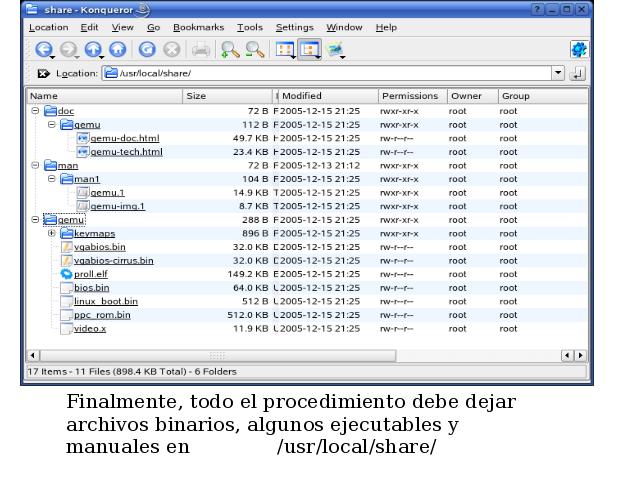Viewport: 640px width, 480px height.
Task: Collapse the top-level qemu folder
Action: (x=35, y=220)
